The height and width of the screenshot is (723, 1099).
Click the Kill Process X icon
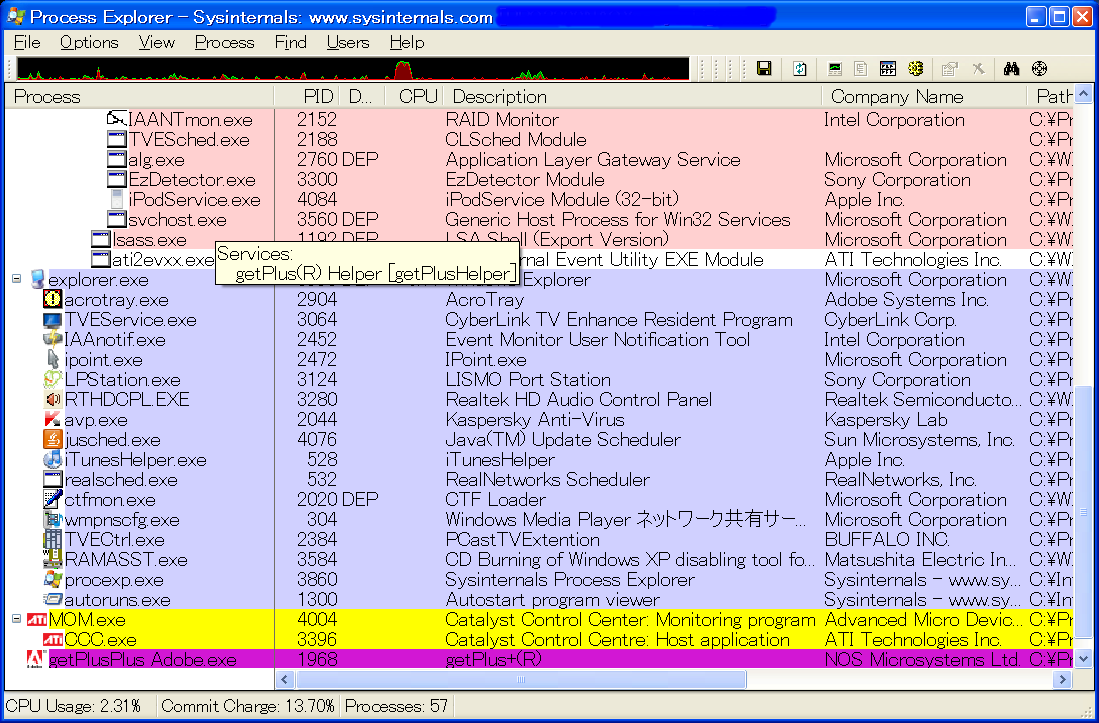tap(978, 69)
